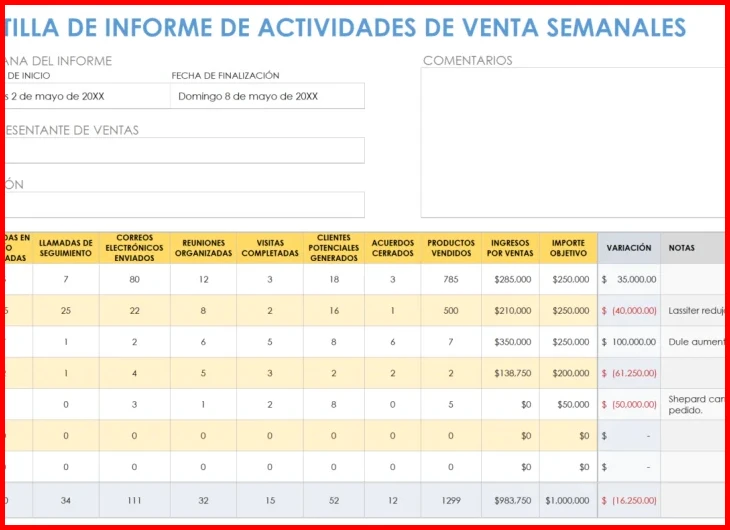This screenshot has height=530, width=730.
Task: Click the cell with 18 potential clients
Action: point(334,279)
